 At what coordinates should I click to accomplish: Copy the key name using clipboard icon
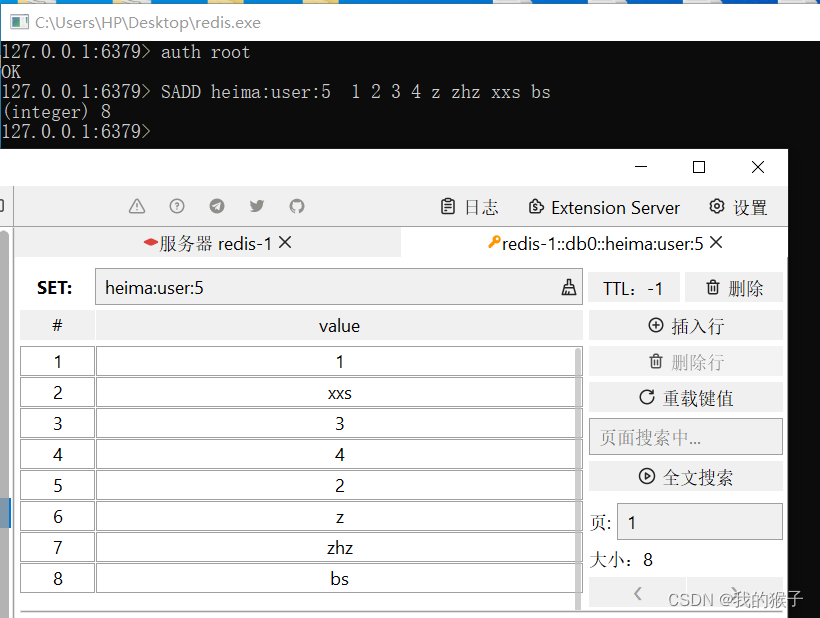coord(569,287)
